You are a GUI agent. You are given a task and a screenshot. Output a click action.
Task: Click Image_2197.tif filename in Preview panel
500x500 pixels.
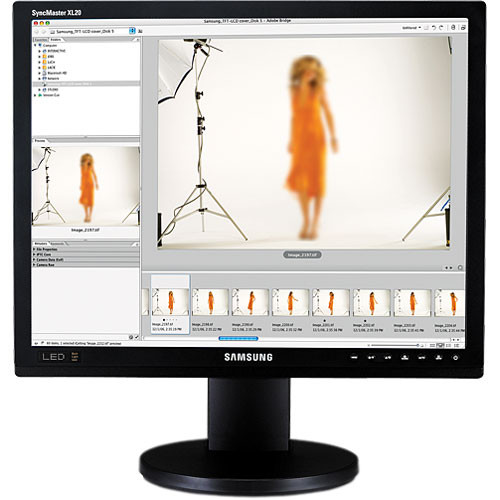tap(86, 230)
